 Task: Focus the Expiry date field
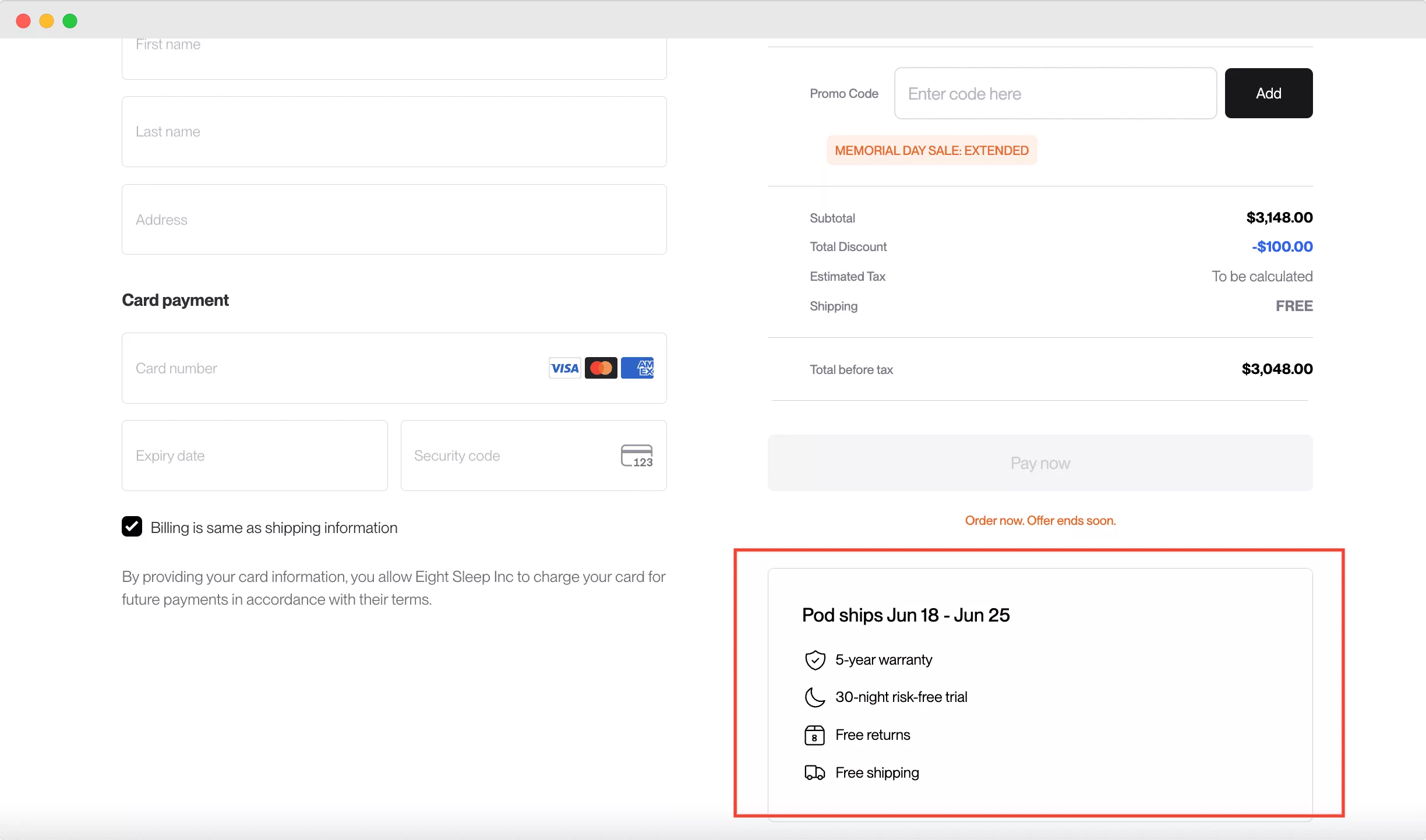[255, 456]
